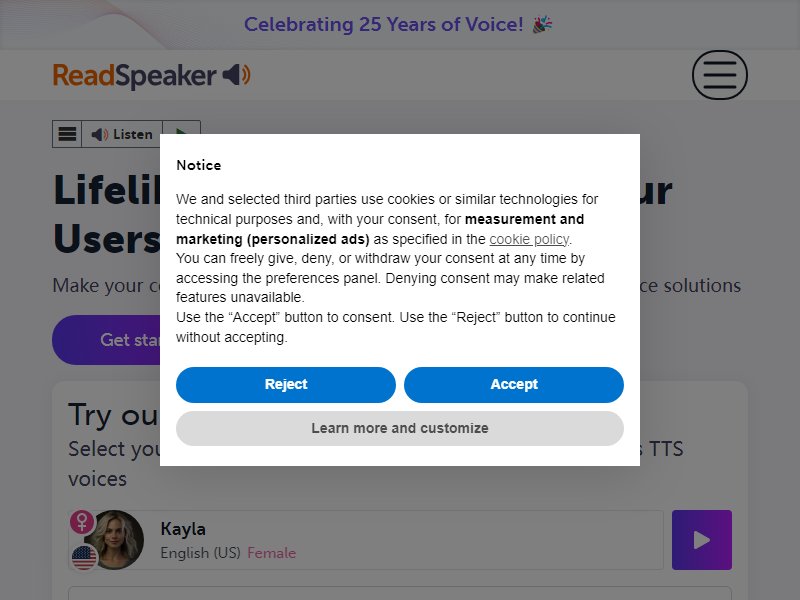
Task: Click the ReadSpeaker logo
Action: (x=152, y=76)
